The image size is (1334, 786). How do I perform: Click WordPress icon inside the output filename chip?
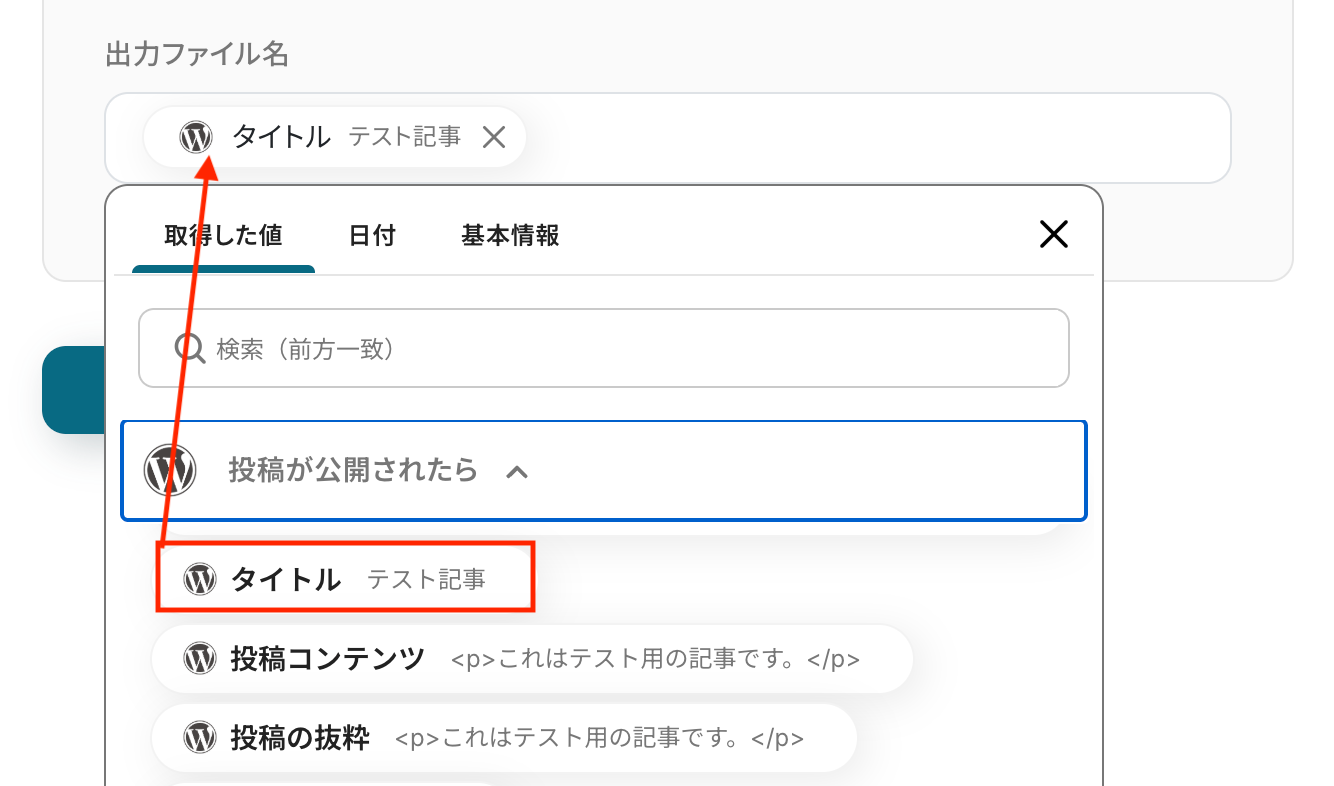click(196, 137)
